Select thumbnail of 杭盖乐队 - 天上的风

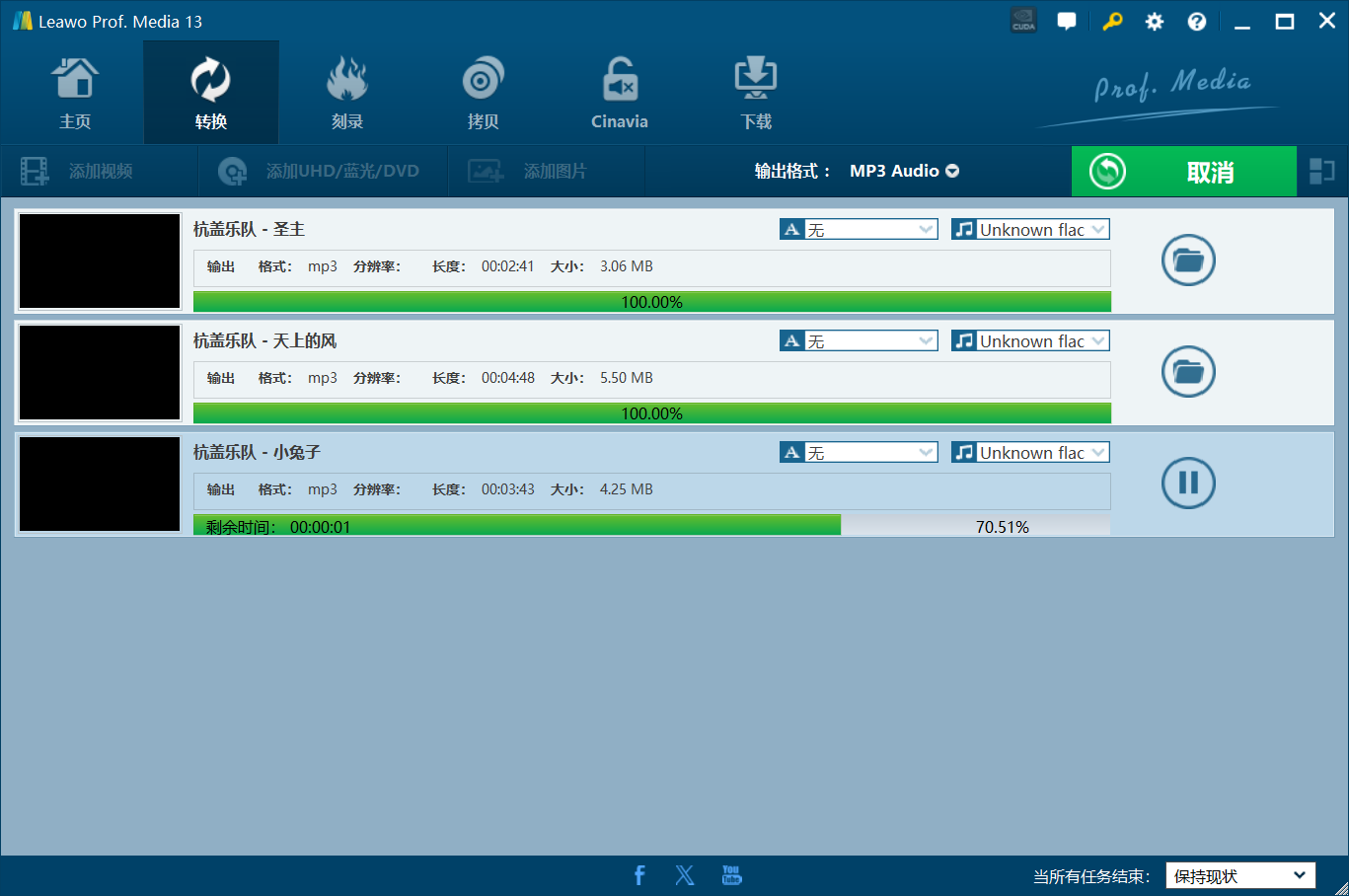(x=100, y=373)
